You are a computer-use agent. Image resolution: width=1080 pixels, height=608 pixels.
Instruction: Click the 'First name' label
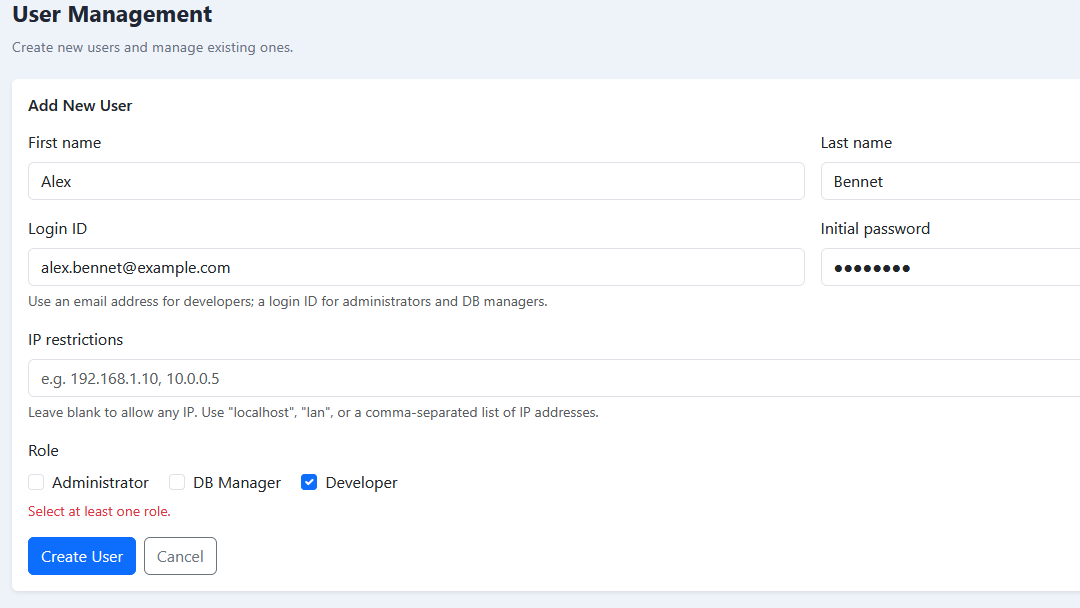pos(65,143)
